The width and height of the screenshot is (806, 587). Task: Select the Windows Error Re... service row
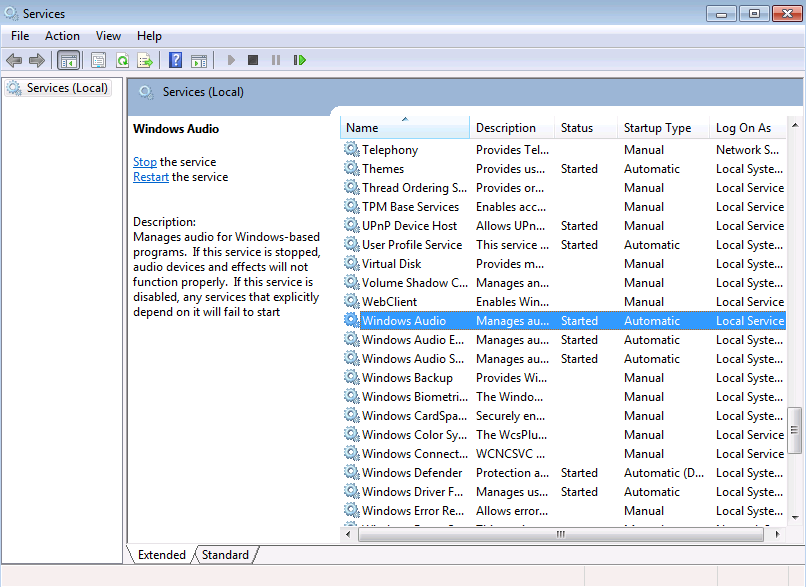564,511
